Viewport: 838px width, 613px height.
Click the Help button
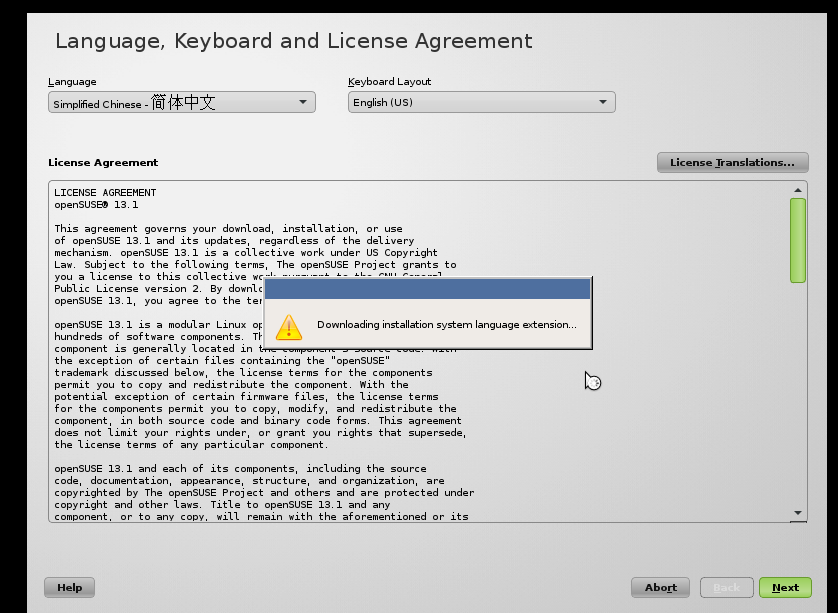coord(69,587)
